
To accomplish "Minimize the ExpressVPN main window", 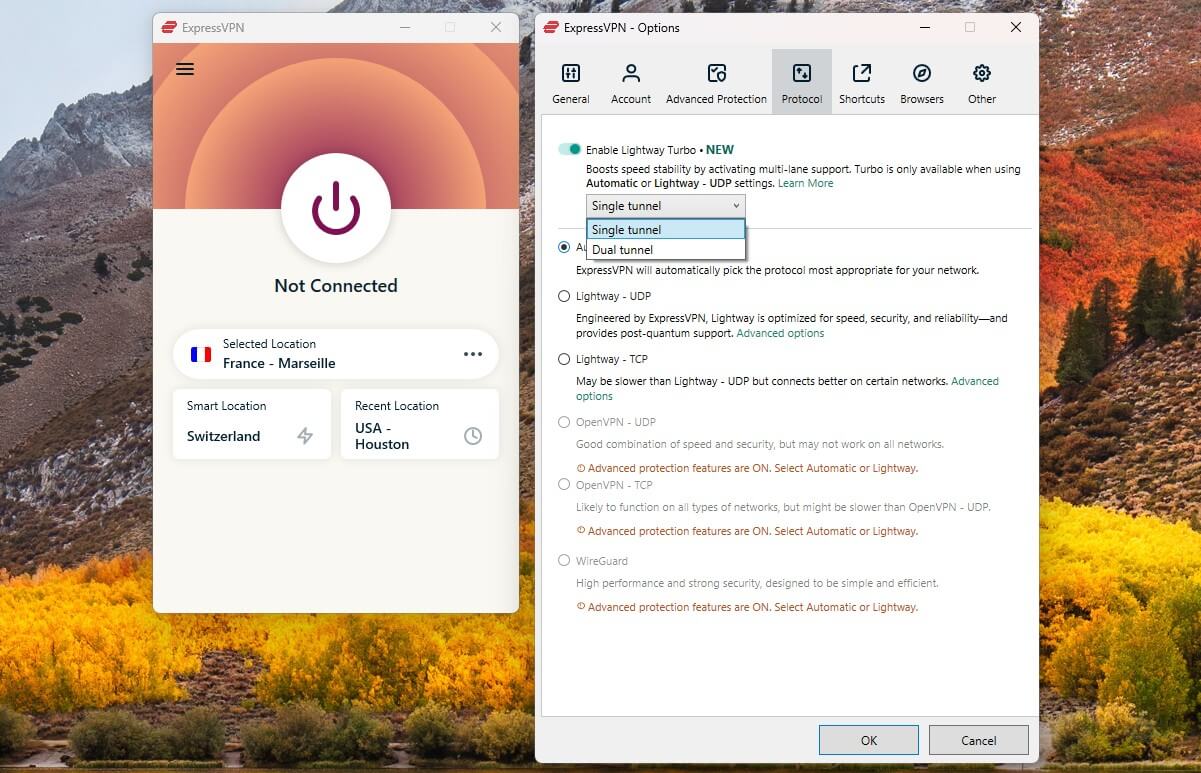I will 404,27.
